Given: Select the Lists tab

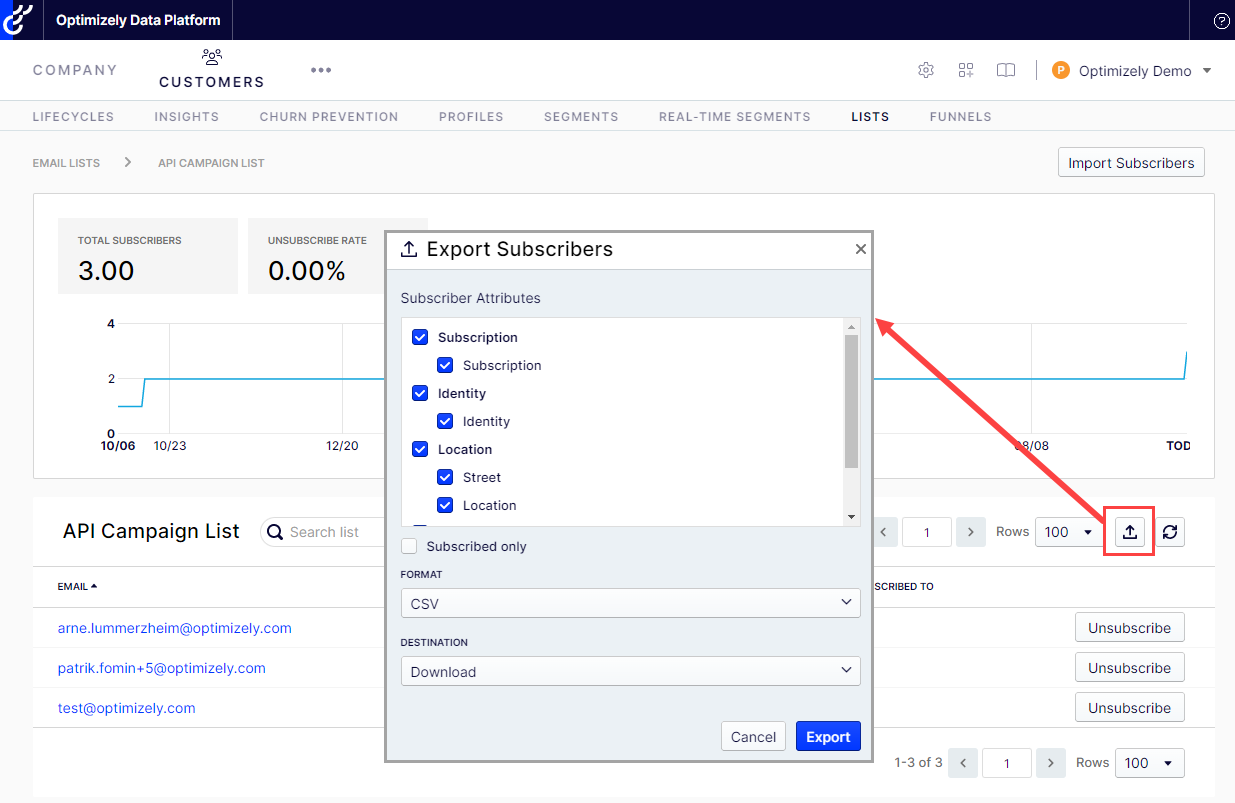Looking at the screenshot, I should pos(870,117).
